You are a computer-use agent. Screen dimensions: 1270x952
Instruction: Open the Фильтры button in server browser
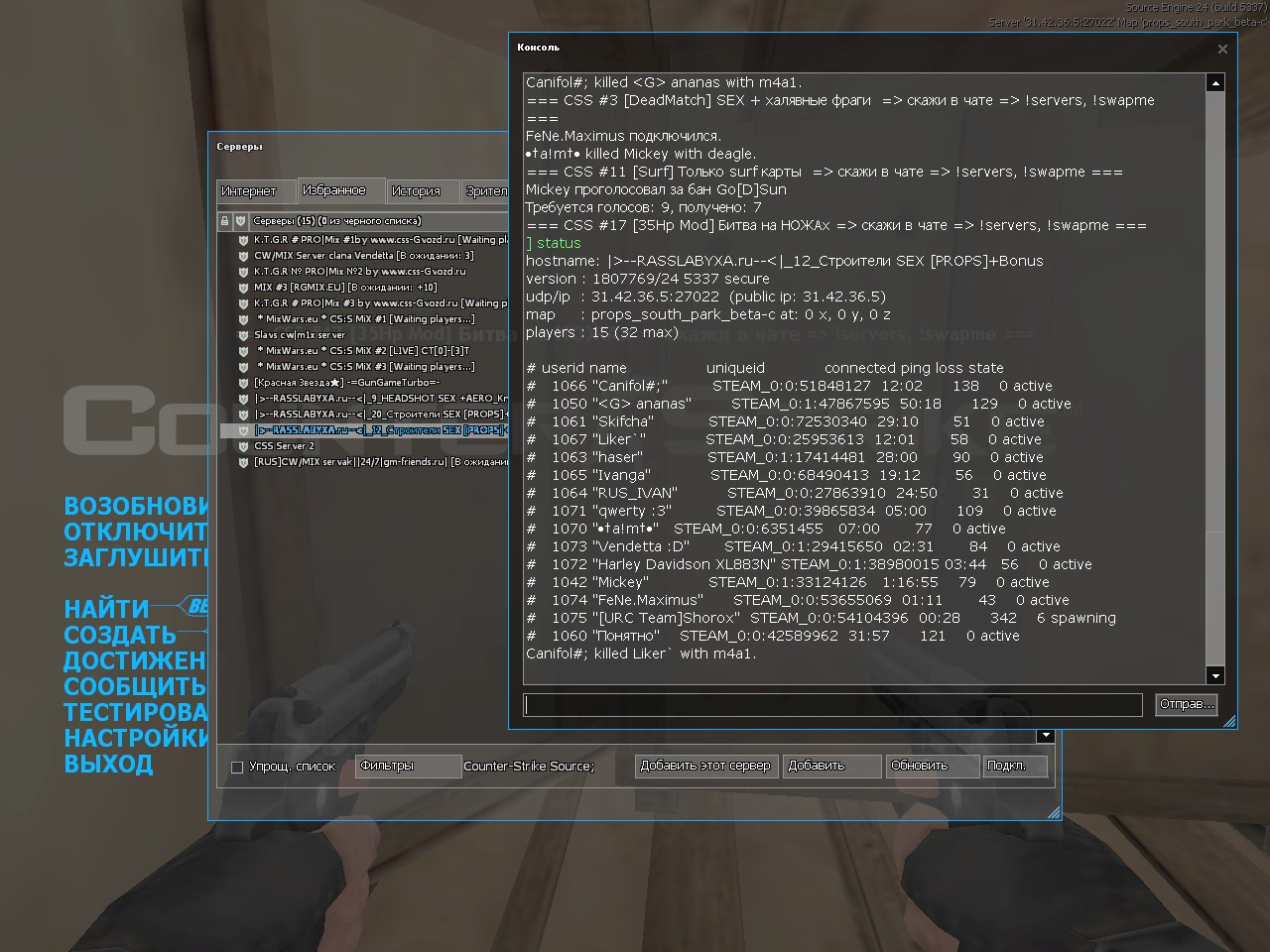[409, 767]
